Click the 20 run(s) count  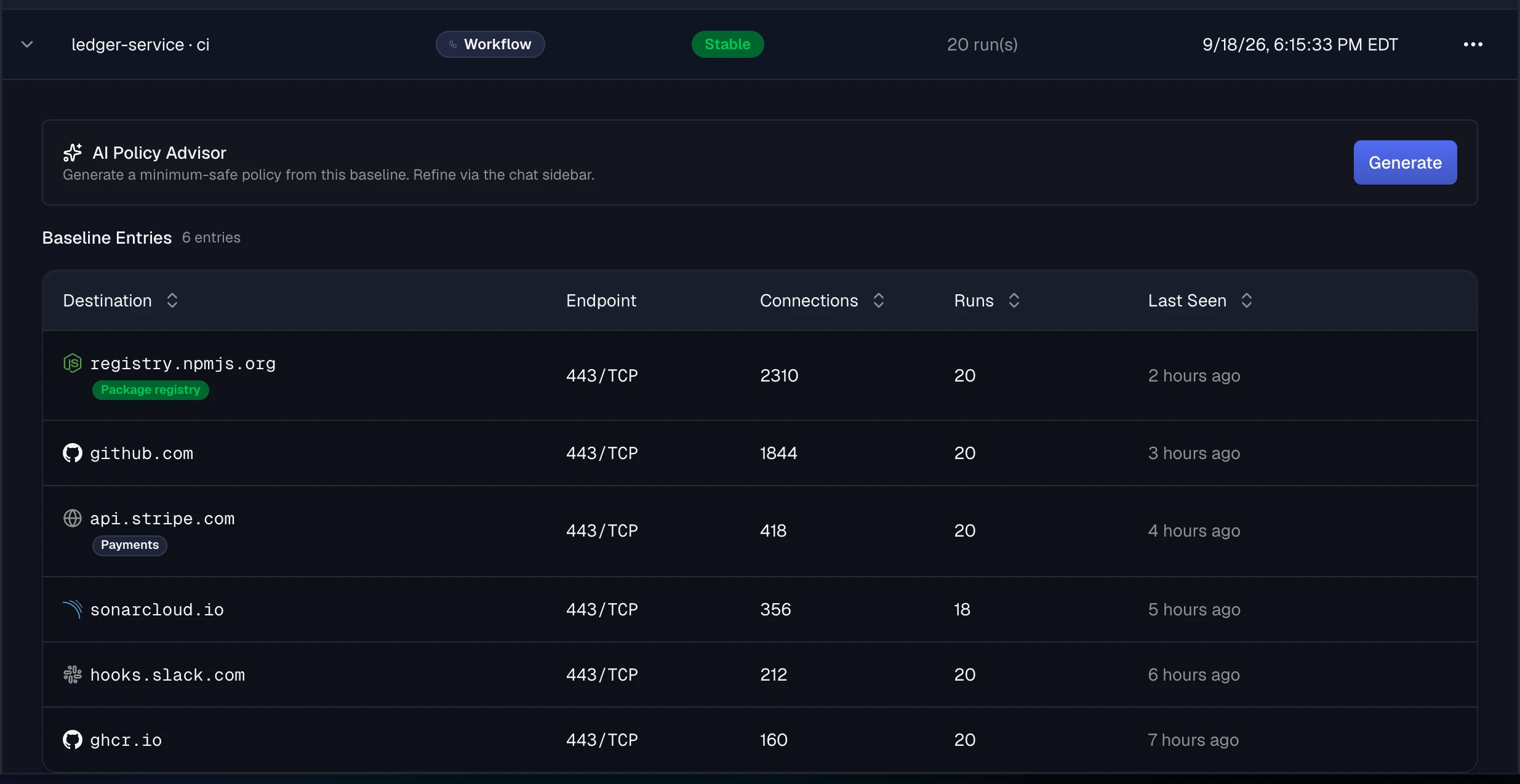coord(982,44)
